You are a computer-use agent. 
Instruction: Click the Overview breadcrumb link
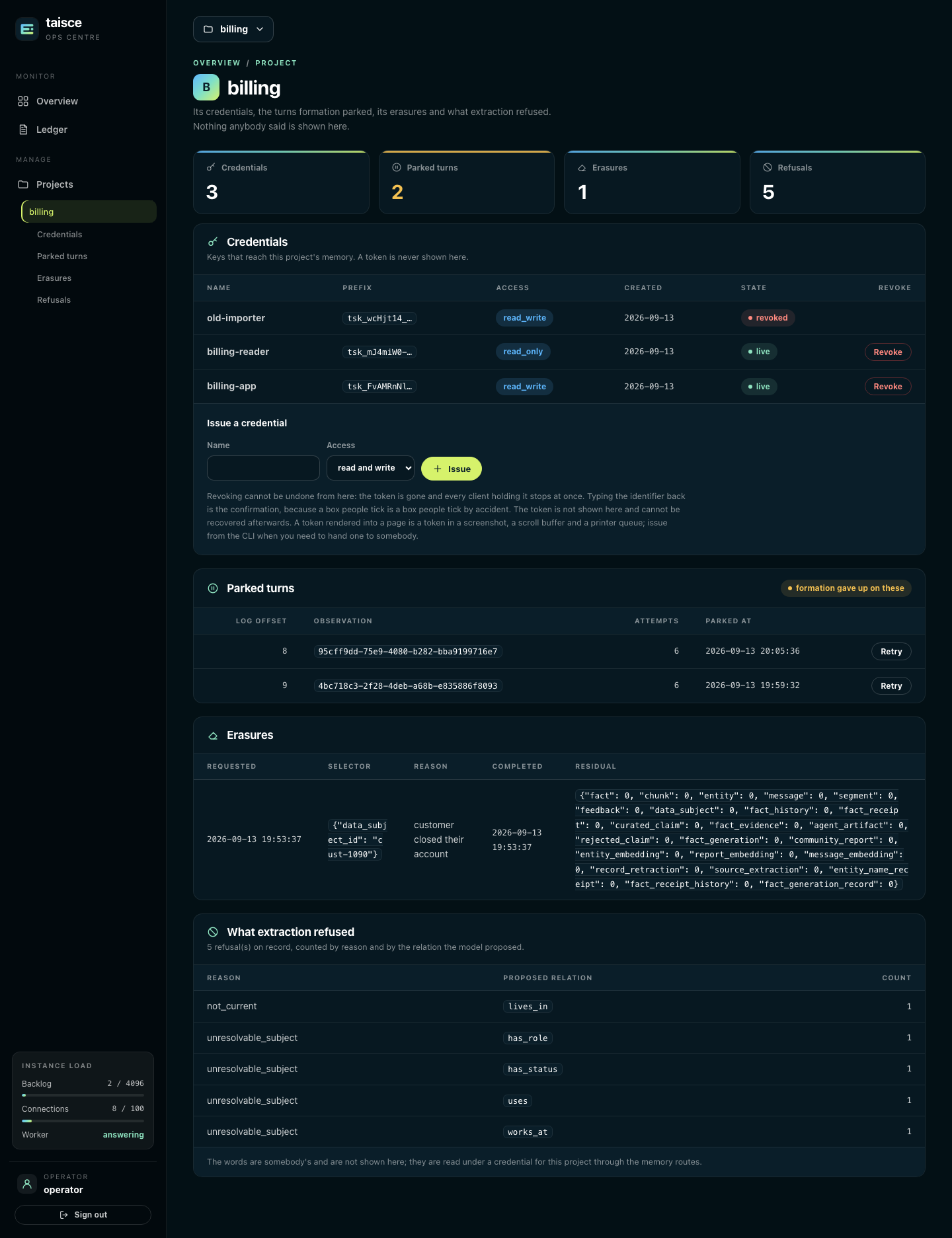tap(217, 63)
